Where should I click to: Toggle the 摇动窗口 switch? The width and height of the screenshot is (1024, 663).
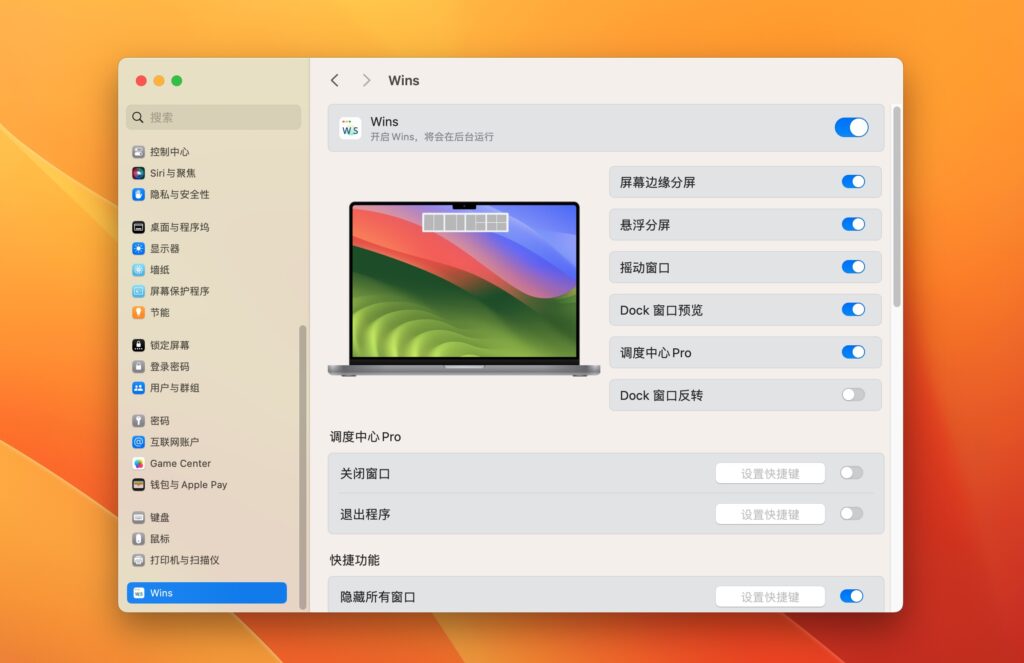point(852,267)
